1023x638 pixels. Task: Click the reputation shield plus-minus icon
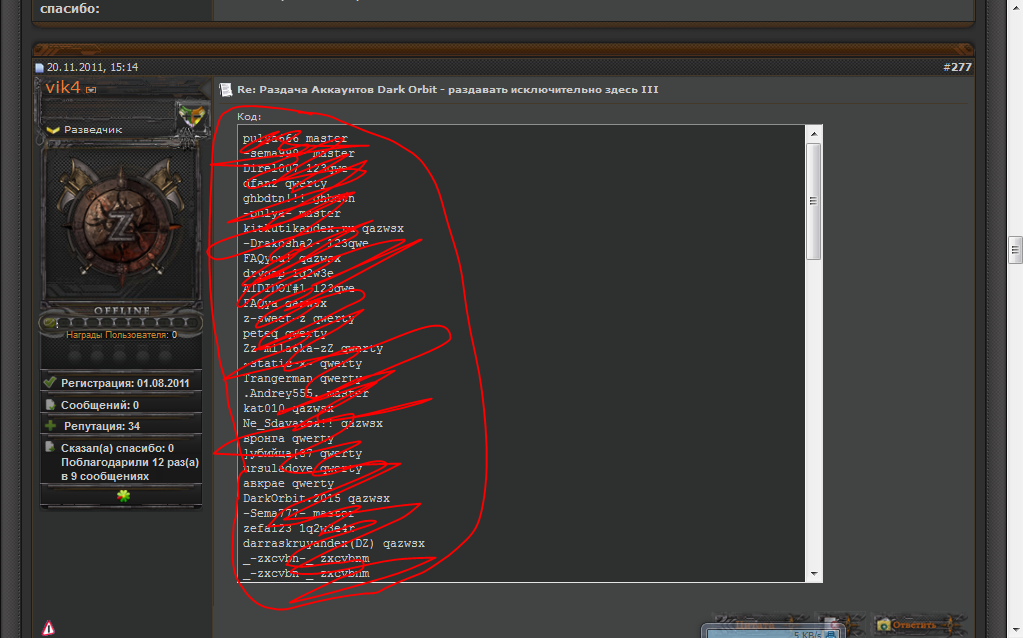tap(192, 117)
